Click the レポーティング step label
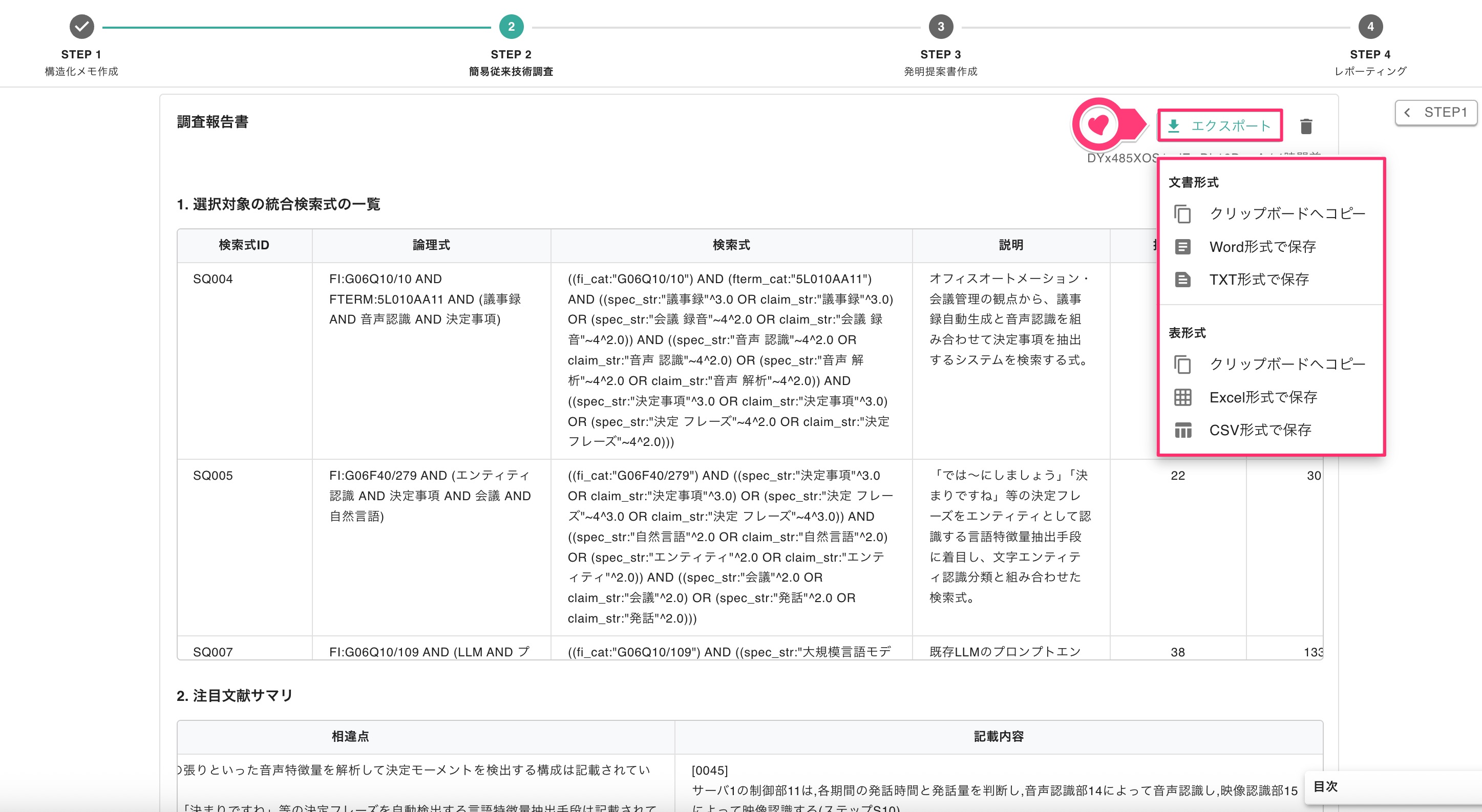Screen dimensions: 1482x812 click(x=1370, y=71)
